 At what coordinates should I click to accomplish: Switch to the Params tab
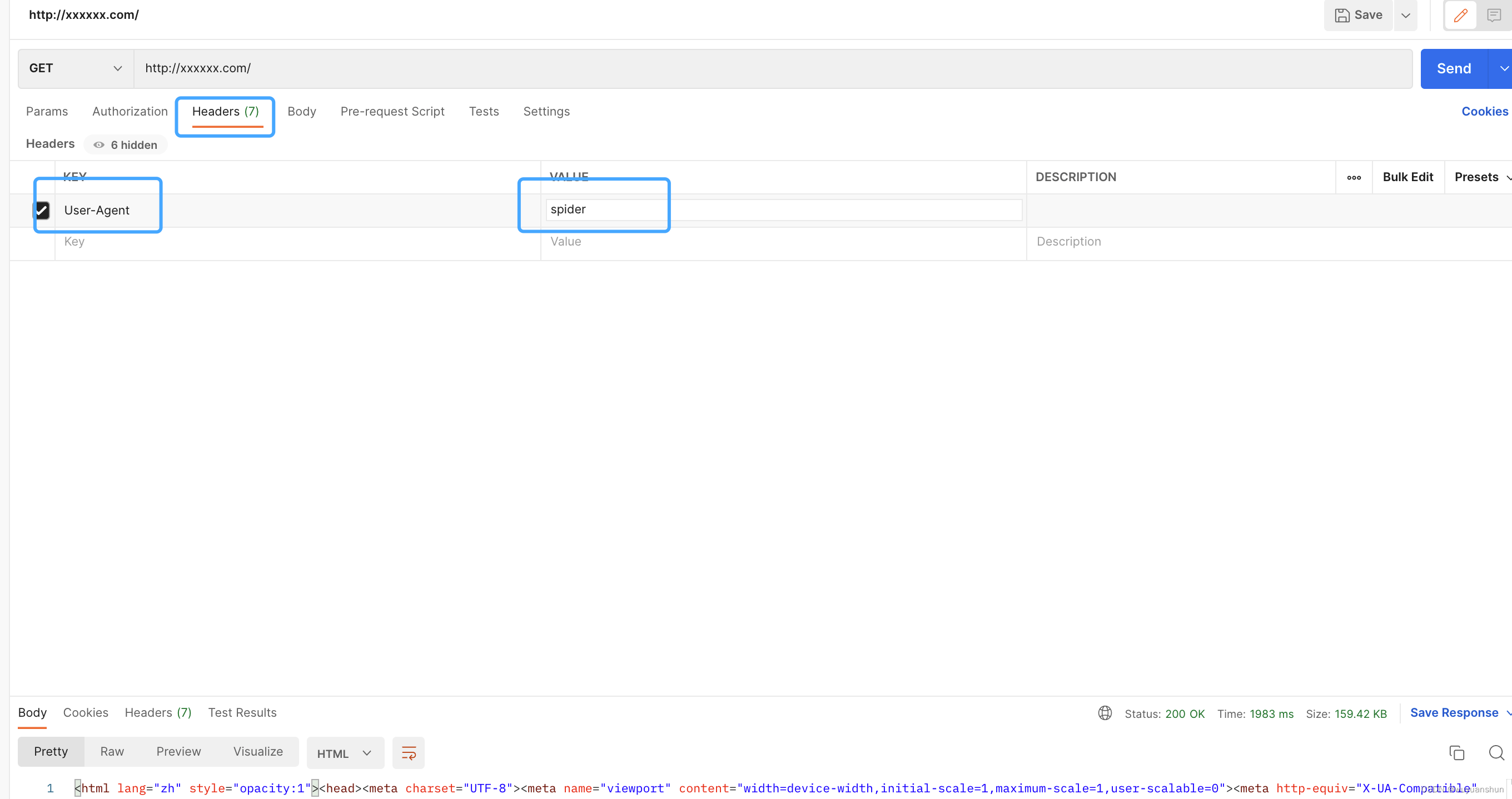pos(47,112)
